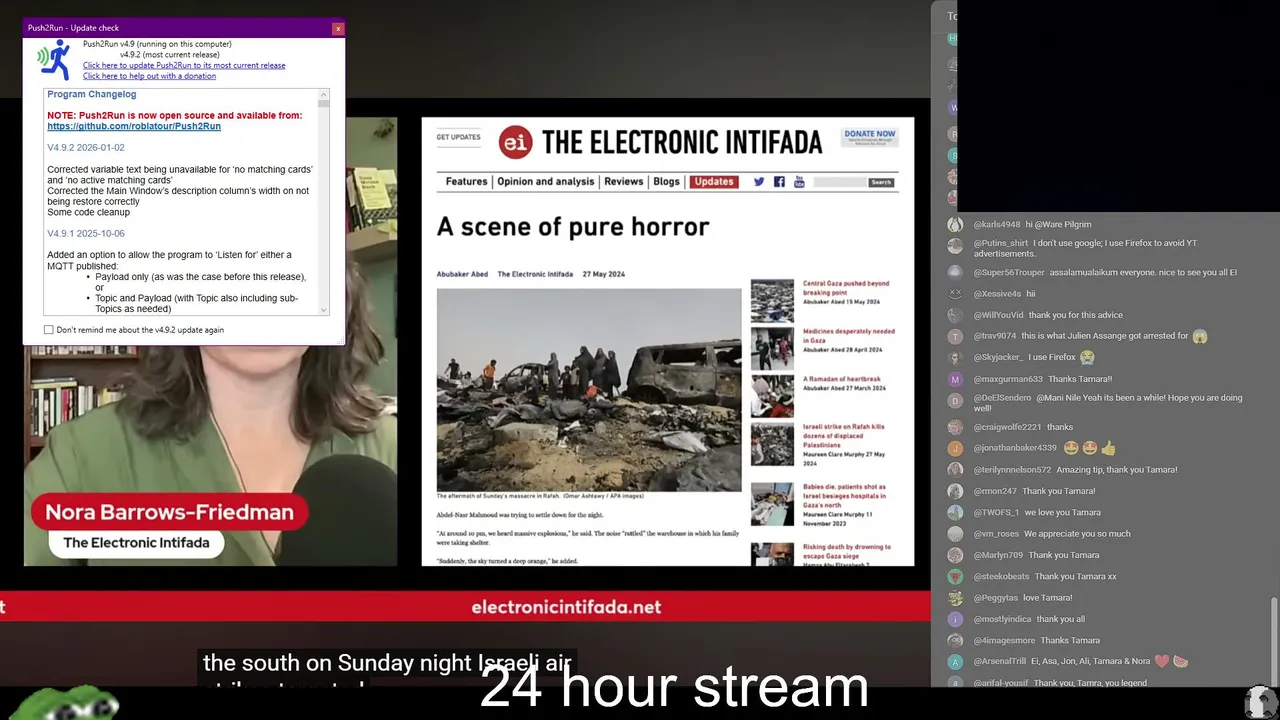Click @Skyjacker_'s chat avatar

point(955,358)
